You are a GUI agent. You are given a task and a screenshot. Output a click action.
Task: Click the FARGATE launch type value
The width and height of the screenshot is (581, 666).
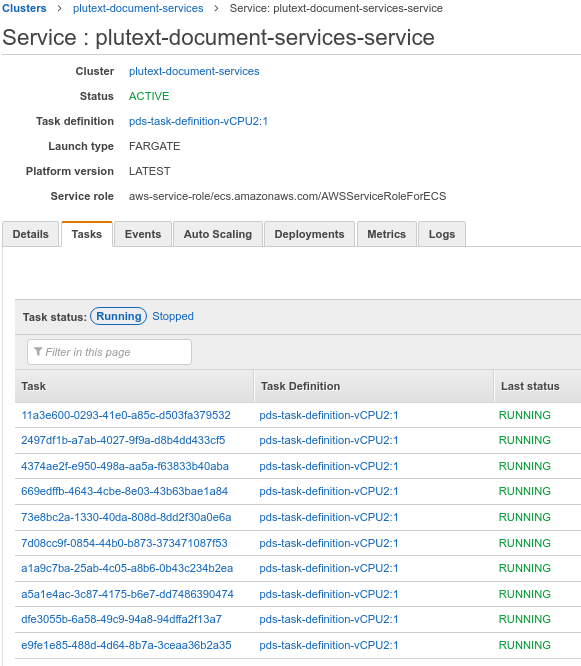[x=155, y=146]
